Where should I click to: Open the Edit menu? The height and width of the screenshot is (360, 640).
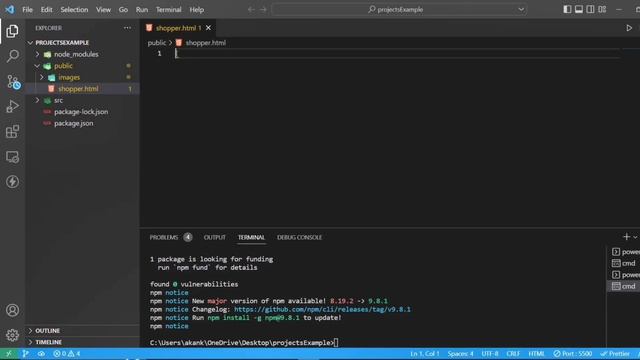46,9
